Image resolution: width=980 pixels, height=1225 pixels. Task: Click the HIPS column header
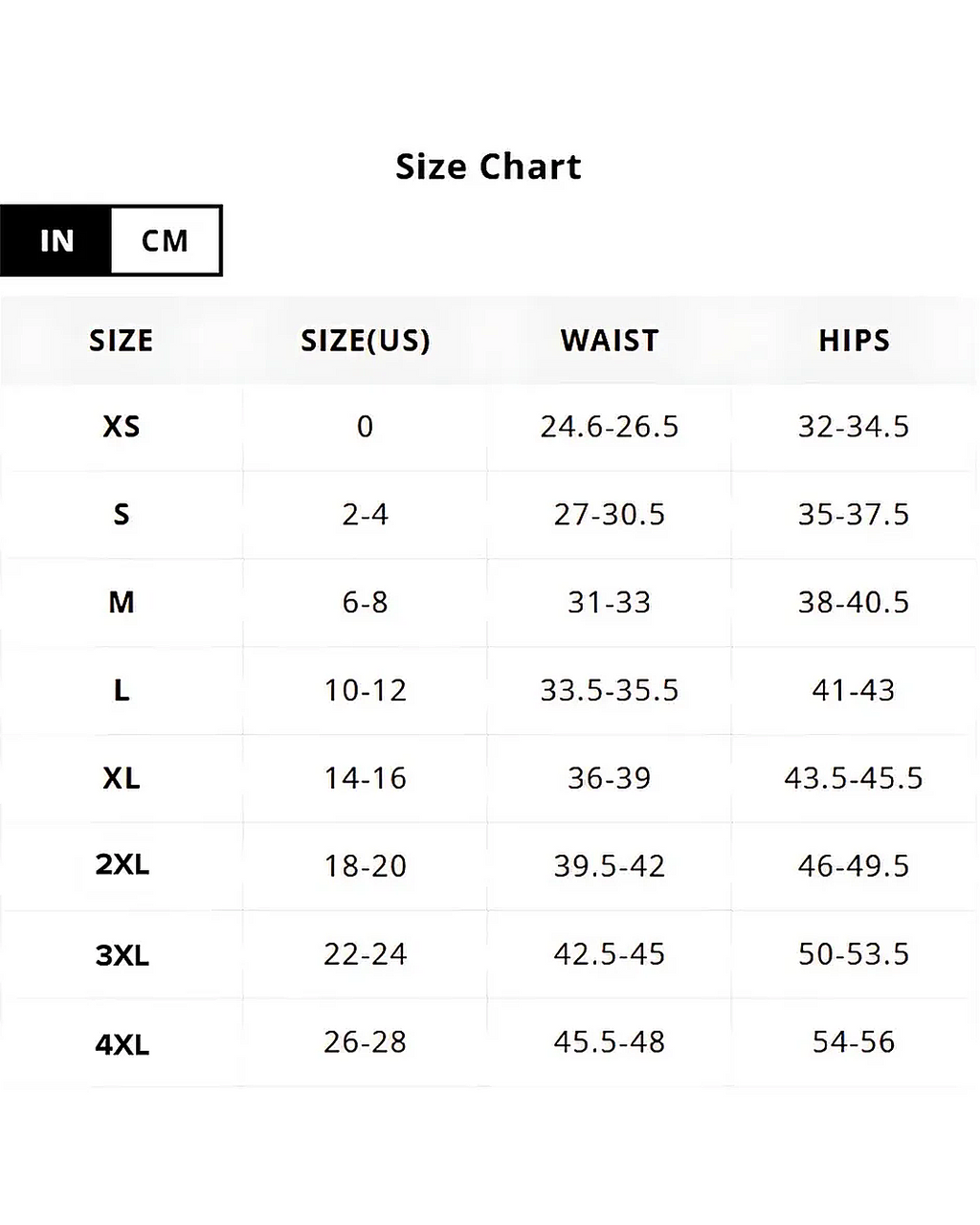[854, 341]
